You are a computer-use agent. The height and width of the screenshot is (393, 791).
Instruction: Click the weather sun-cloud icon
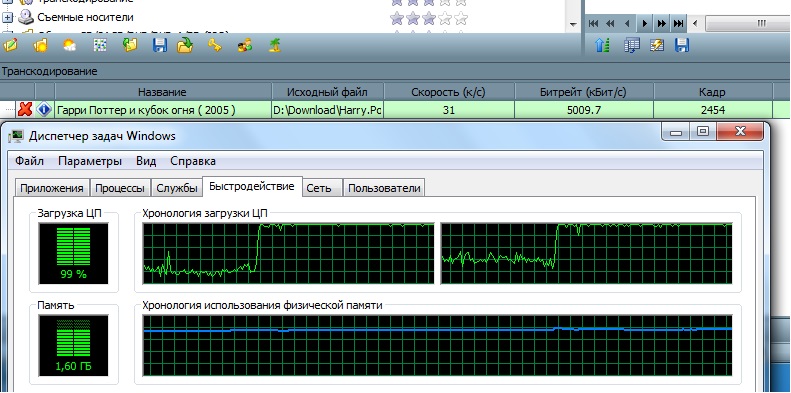point(69,46)
